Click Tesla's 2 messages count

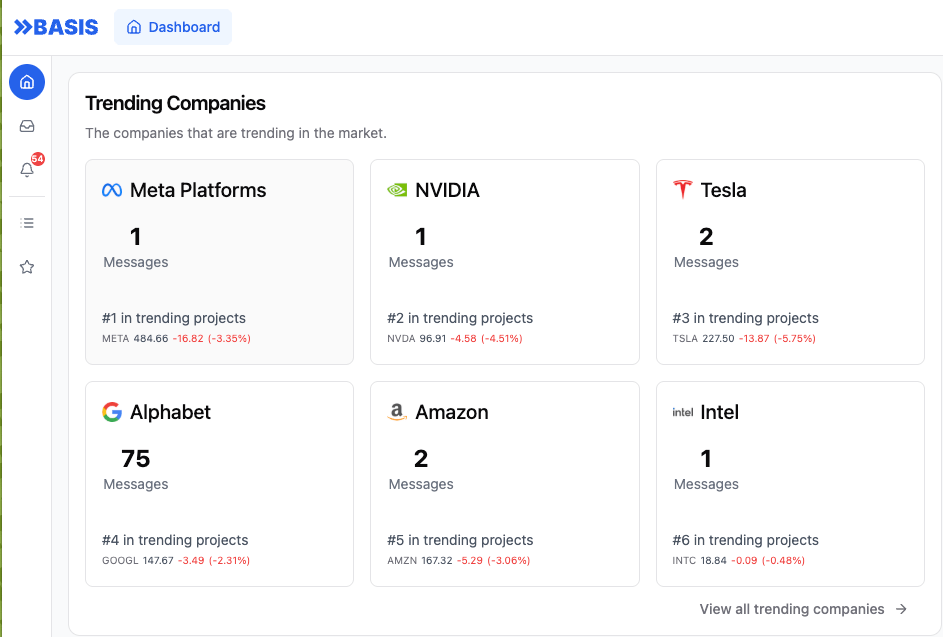tap(706, 237)
